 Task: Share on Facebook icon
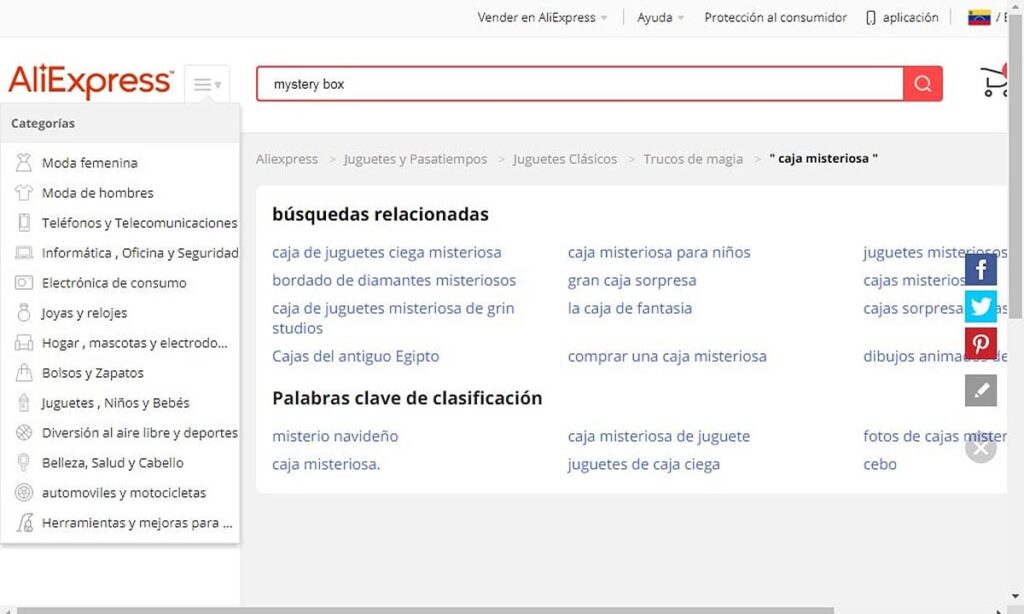pyautogui.click(x=981, y=269)
